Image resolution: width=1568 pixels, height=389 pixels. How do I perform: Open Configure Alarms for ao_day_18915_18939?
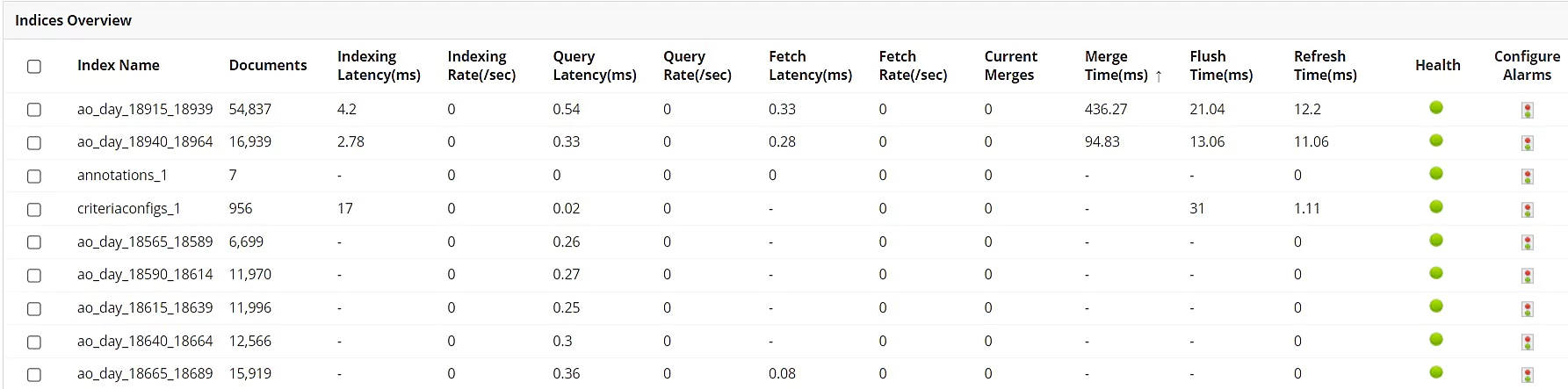[x=1528, y=111]
